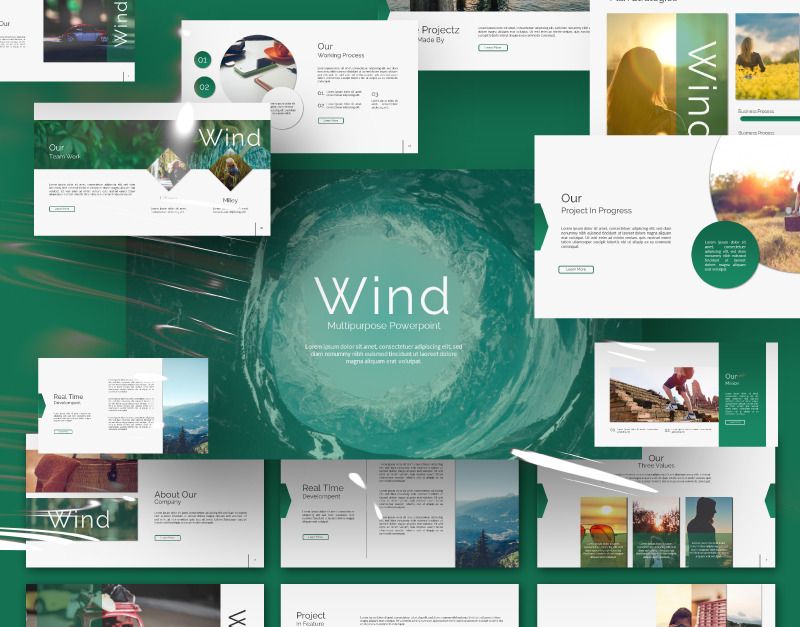Click the Mikey diamond photo on Team Work slide
The height and width of the screenshot is (627, 800).
(230, 171)
